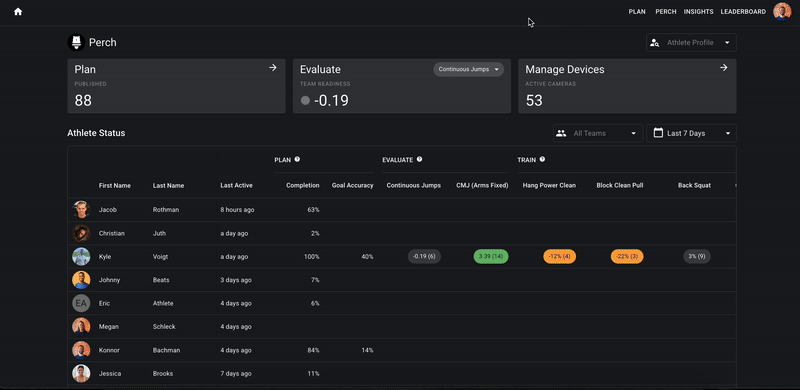Image resolution: width=800 pixels, height=390 pixels.
Task: Open Megan Schleck's avatar
Action: pos(81,327)
